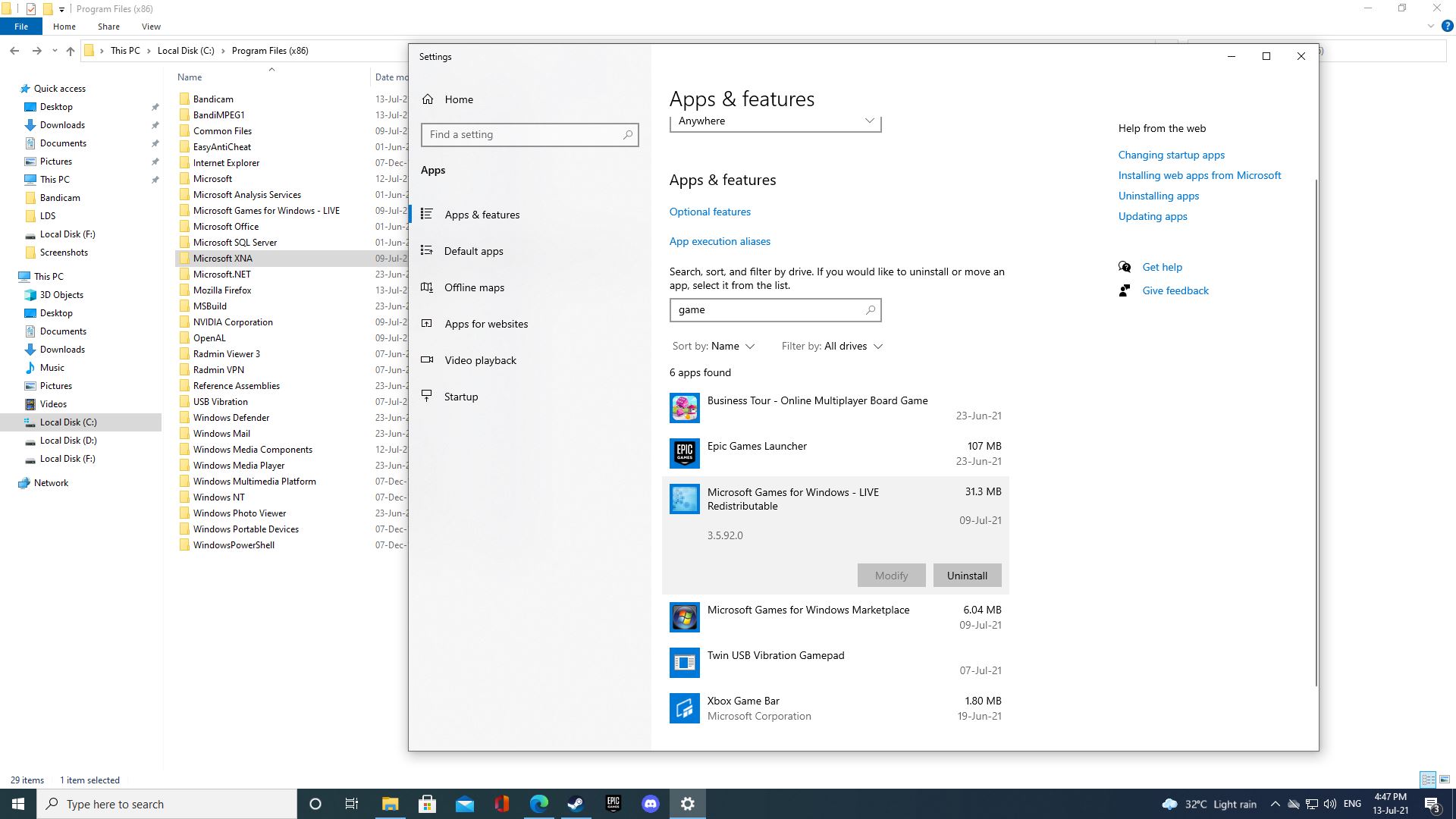Screen dimensions: 1456x819
Task: Switch to large icons view in Explorer
Action: 1445,780
